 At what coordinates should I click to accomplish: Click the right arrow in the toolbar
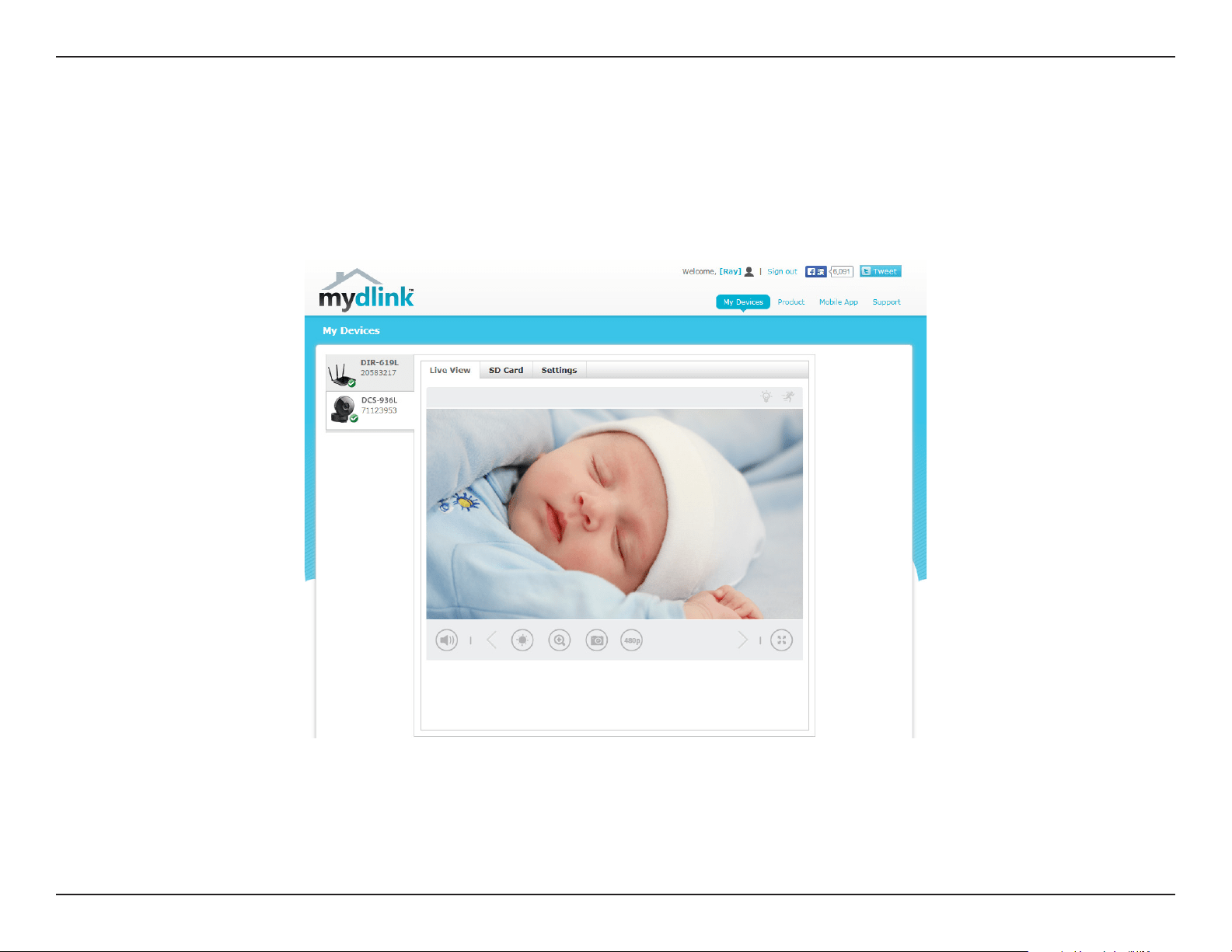pos(742,640)
